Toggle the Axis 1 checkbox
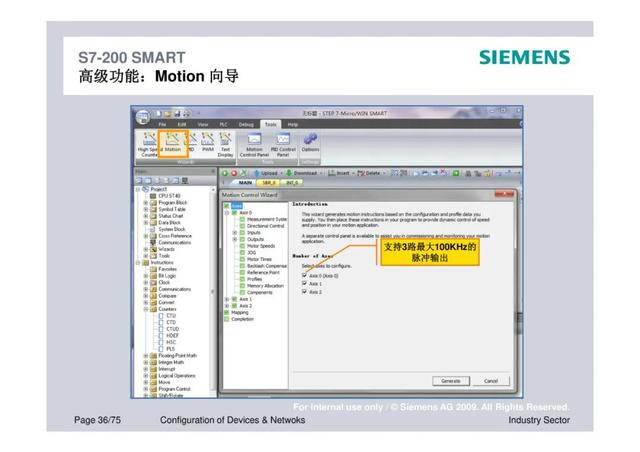This screenshot has width=640, height=452. (304, 283)
